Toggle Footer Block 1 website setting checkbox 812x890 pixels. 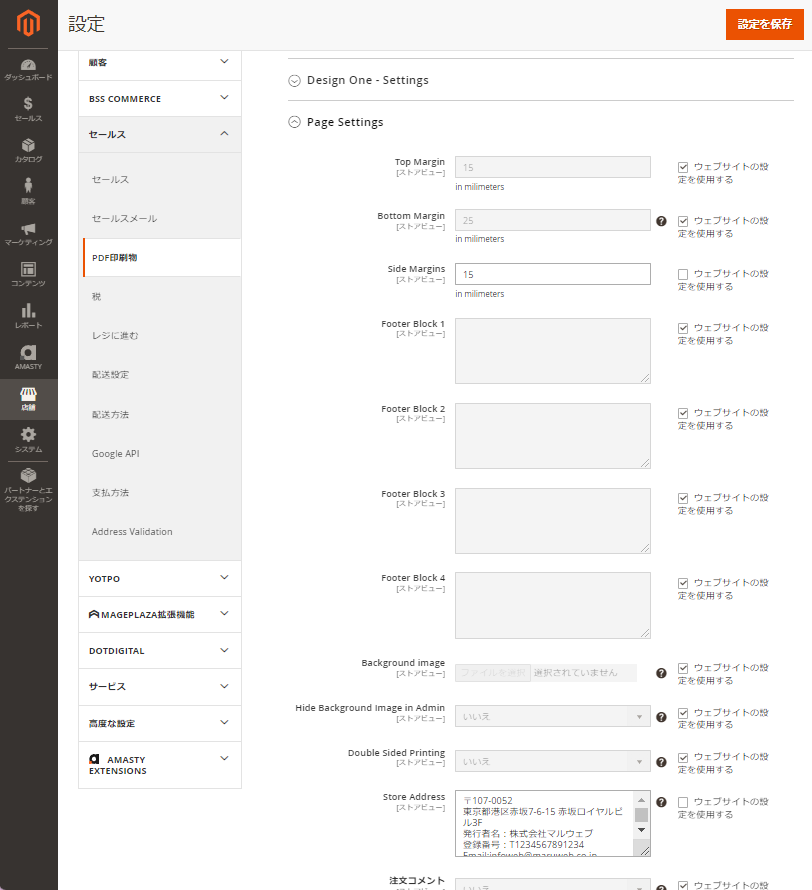click(x=683, y=328)
